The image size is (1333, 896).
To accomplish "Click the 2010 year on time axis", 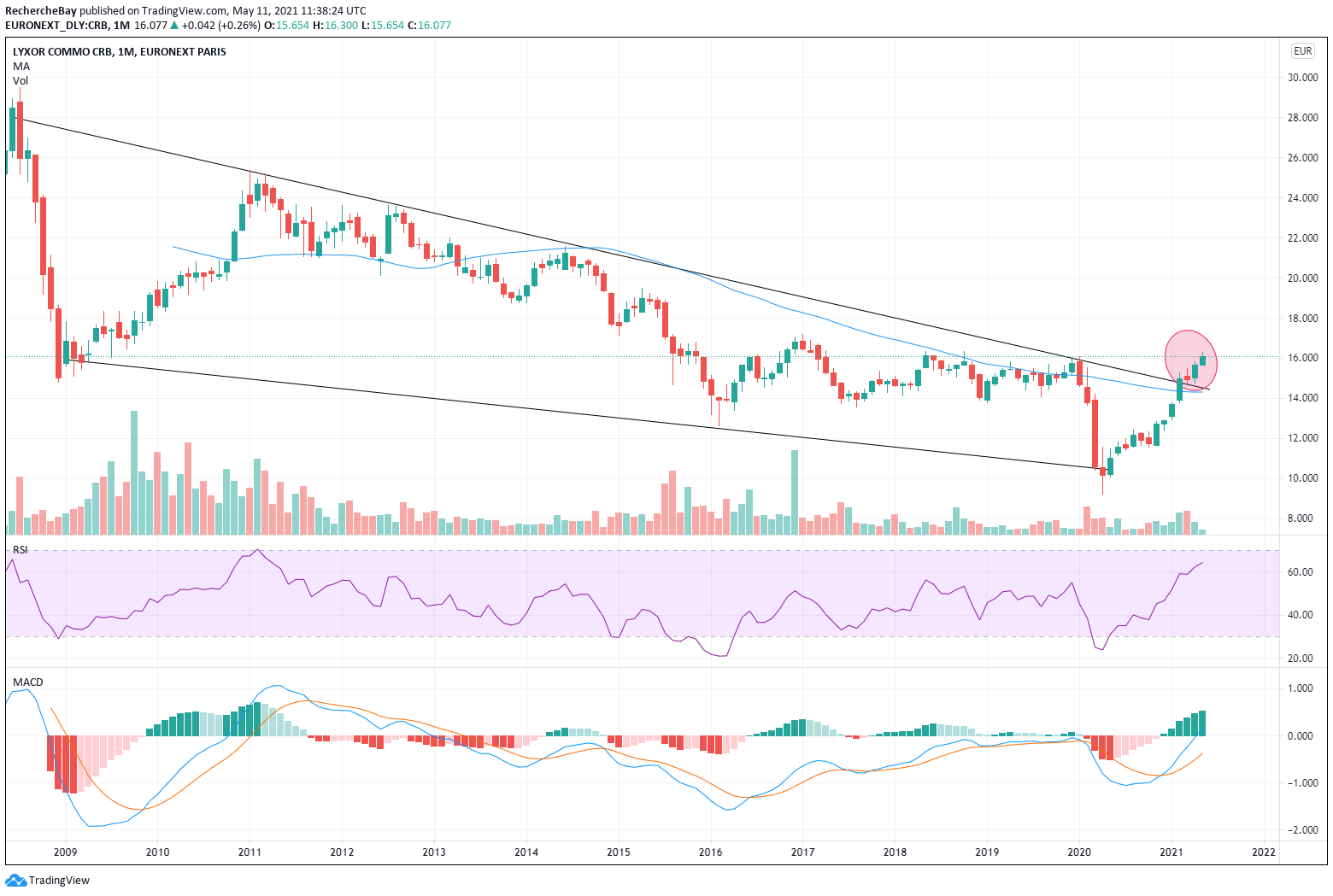I will tap(157, 852).
